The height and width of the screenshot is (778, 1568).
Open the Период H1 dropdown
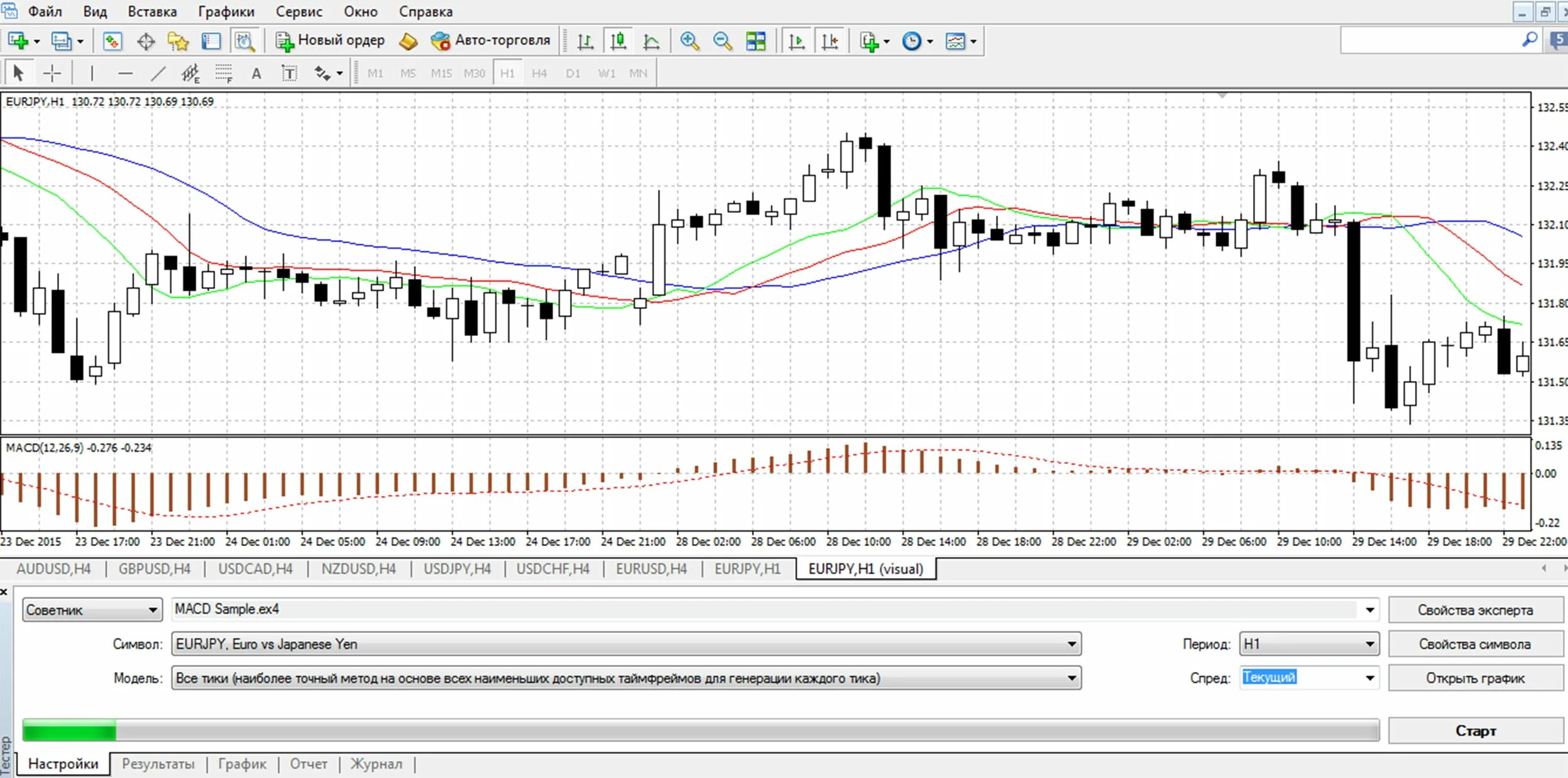tap(1370, 644)
